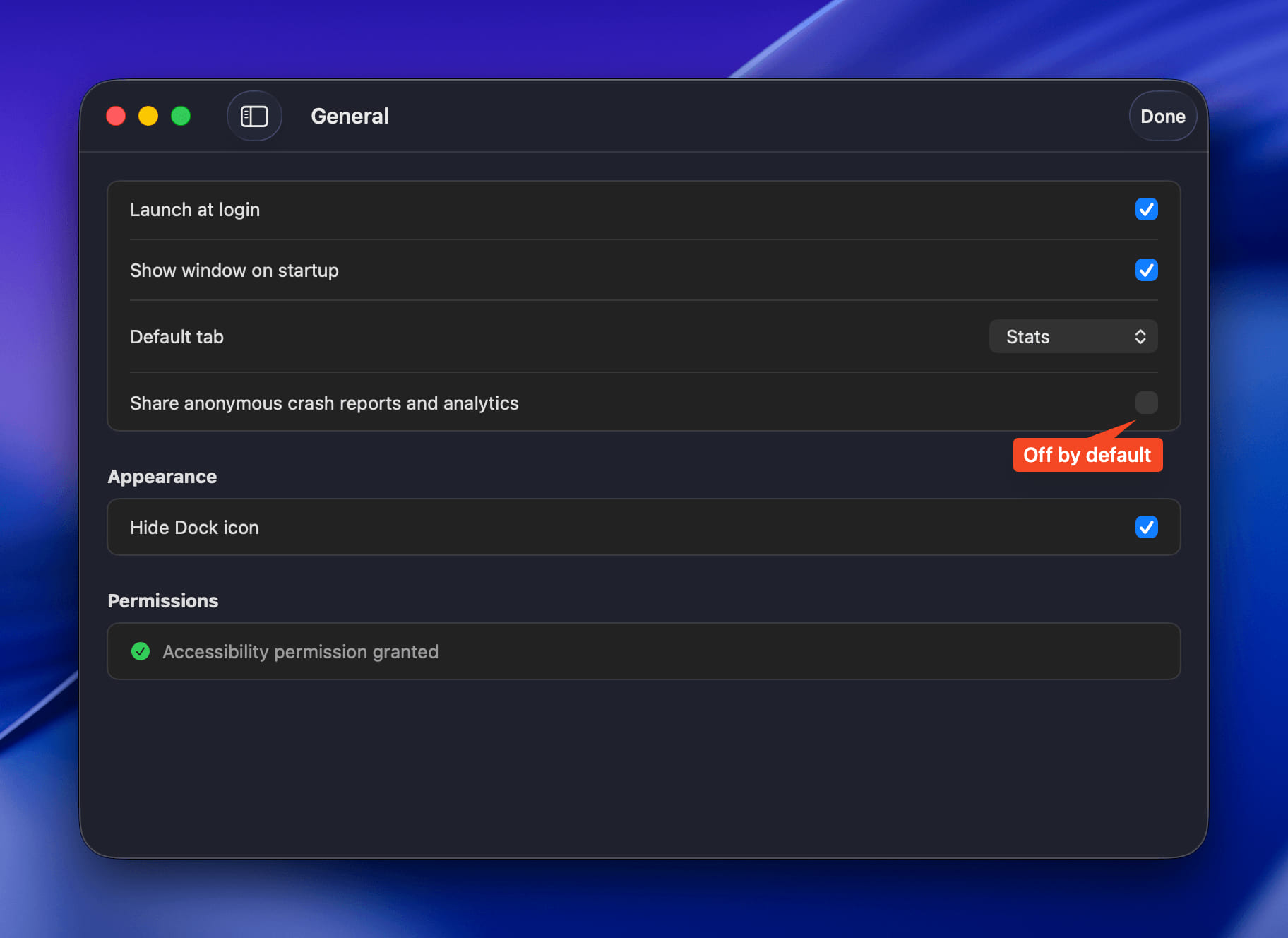Image resolution: width=1288 pixels, height=938 pixels.
Task: Disable the Launch at login checkbox
Action: 1146,209
